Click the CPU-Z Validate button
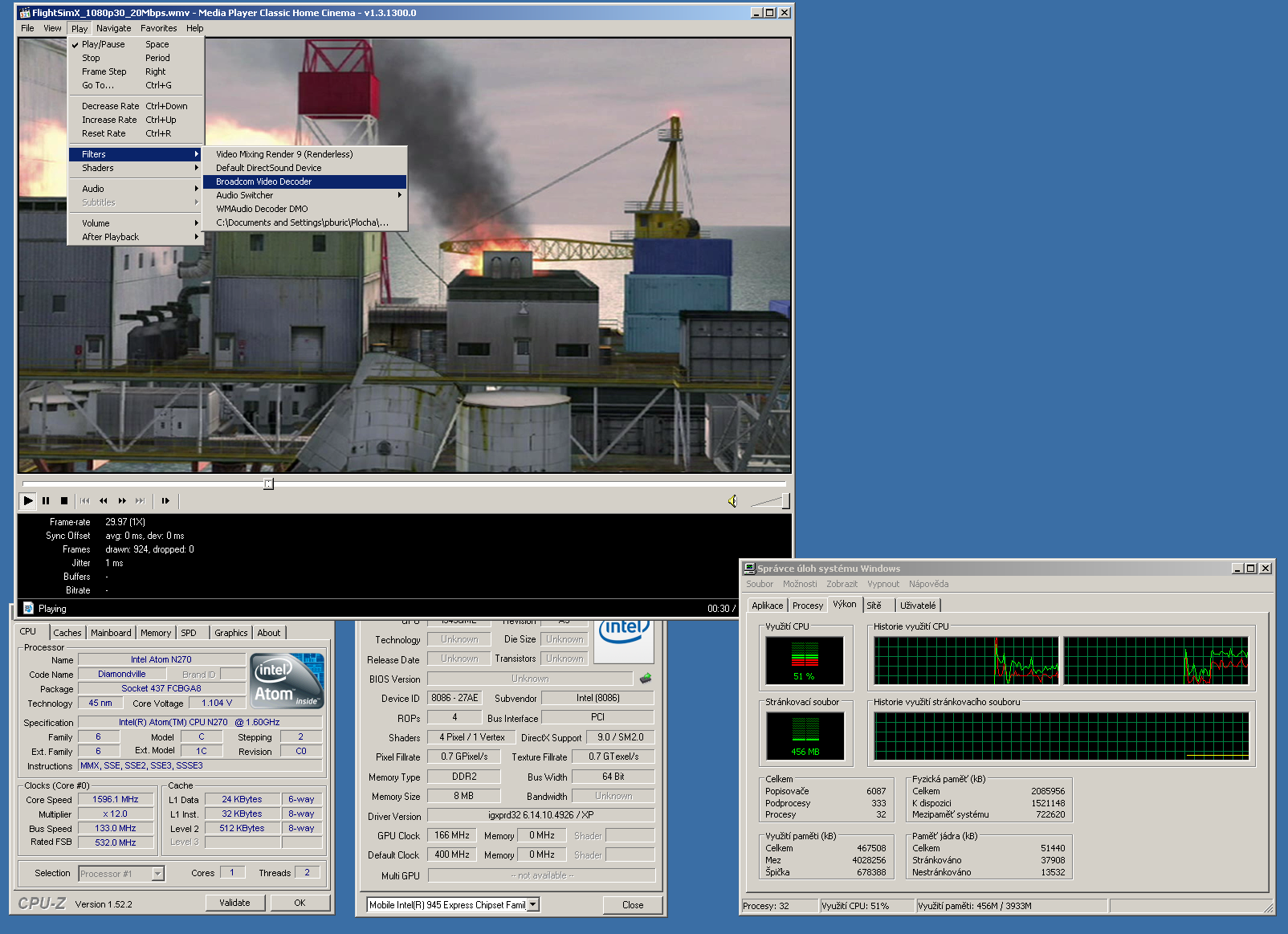Screen dimensions: 1288x934 234,903
